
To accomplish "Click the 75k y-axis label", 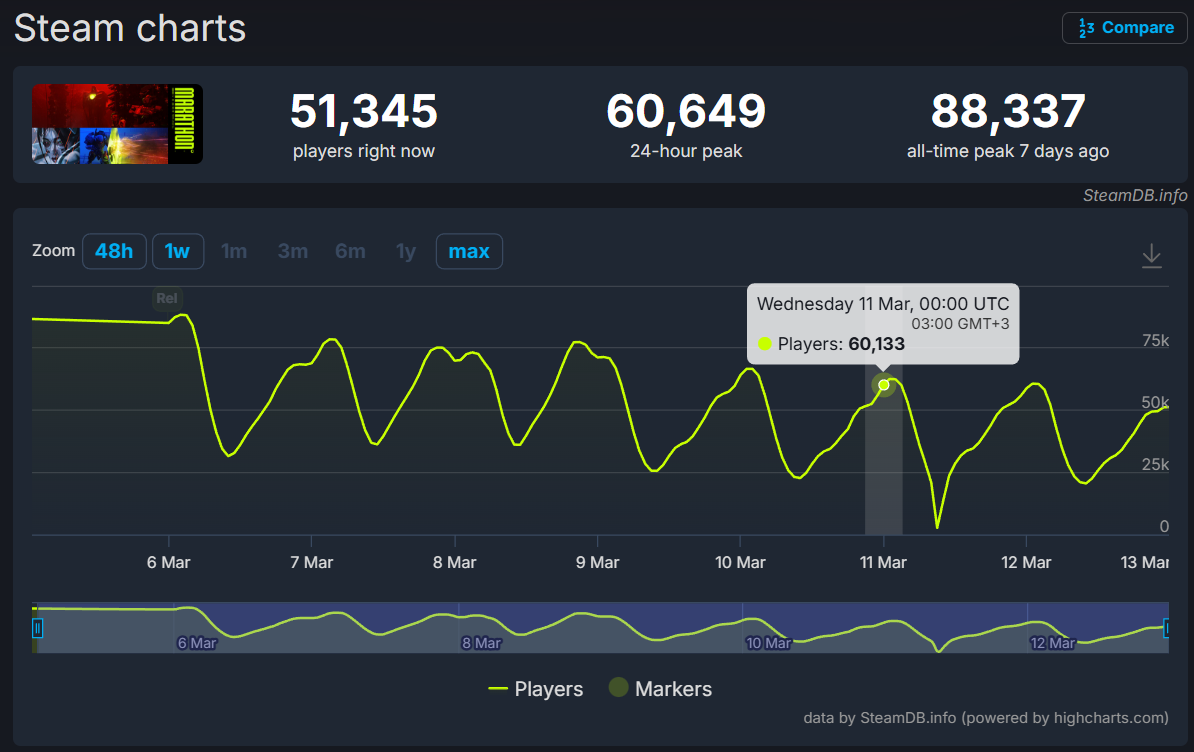I will (1155, 340).
